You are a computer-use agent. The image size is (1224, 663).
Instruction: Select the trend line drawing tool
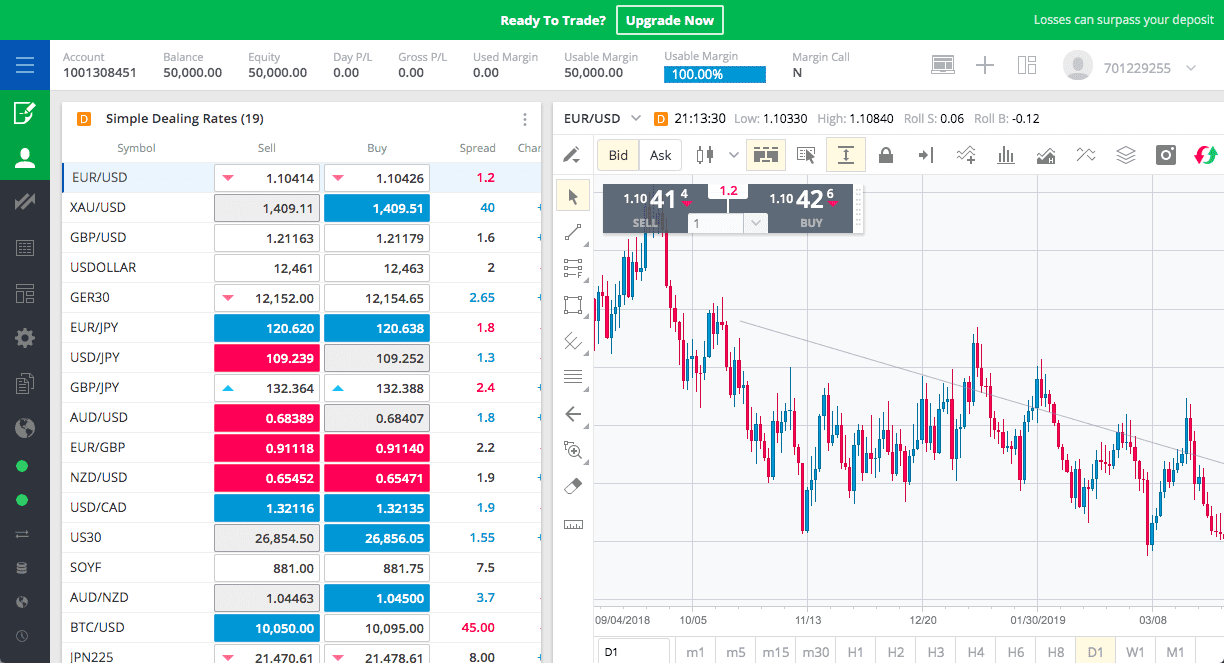click(573, 232)
